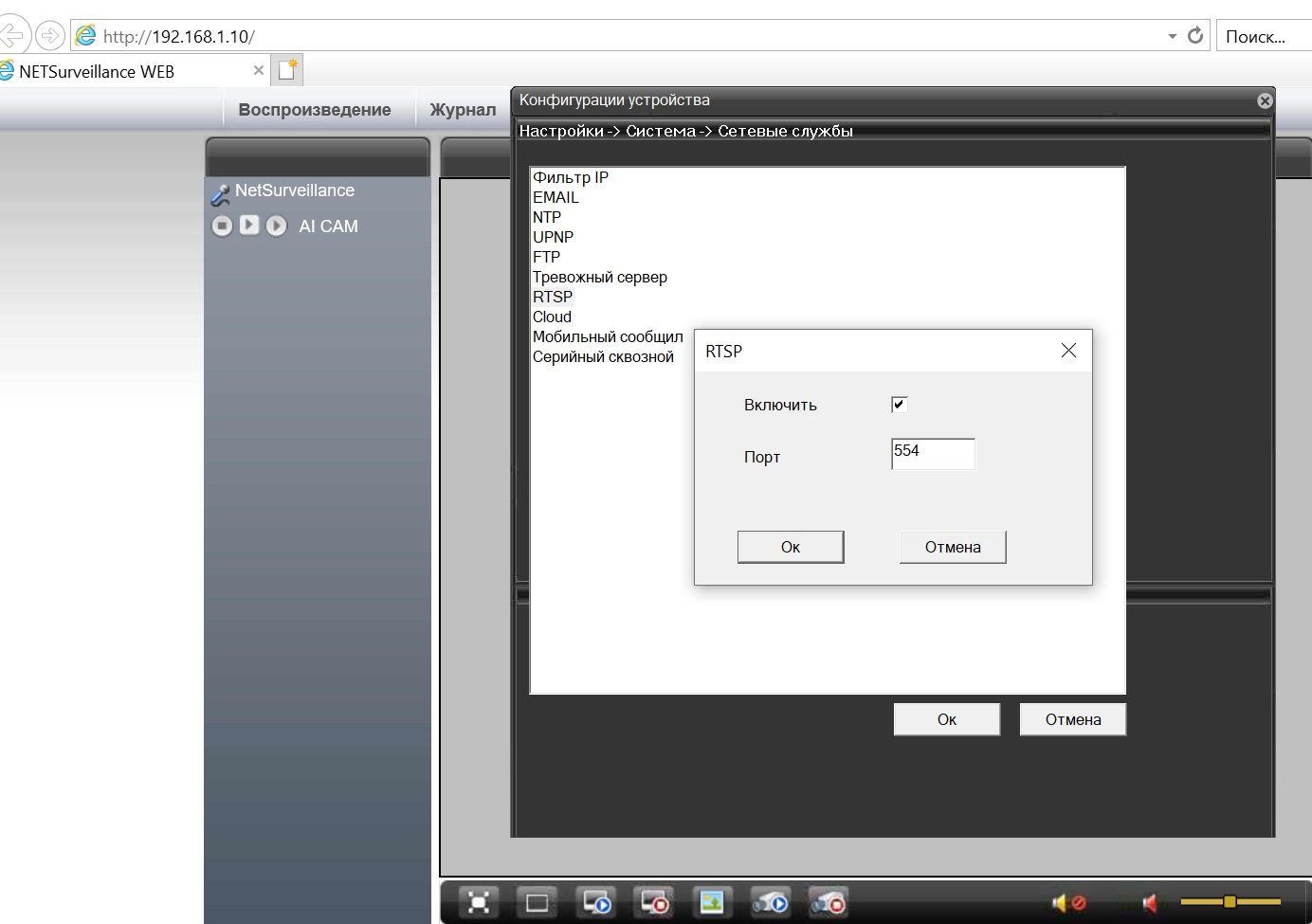This screenshot has width=1312, height=924.
Task: Click the round stop button beside AI CAM
Action: (222, 226)
